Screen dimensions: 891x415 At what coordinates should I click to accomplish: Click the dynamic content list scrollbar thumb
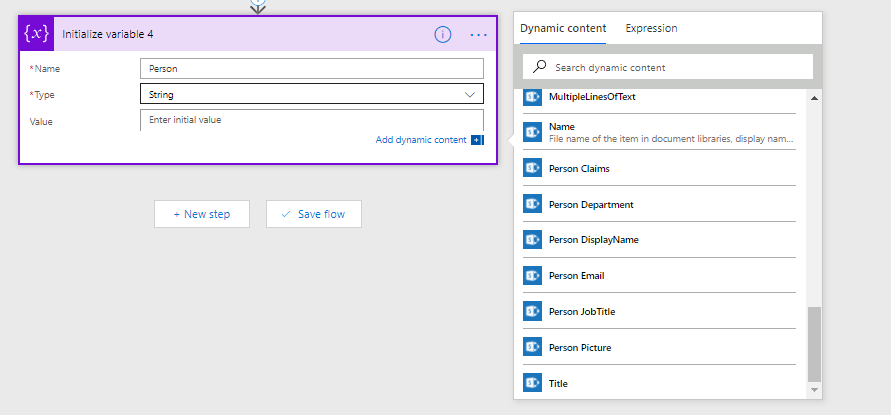tap(814, 345)
